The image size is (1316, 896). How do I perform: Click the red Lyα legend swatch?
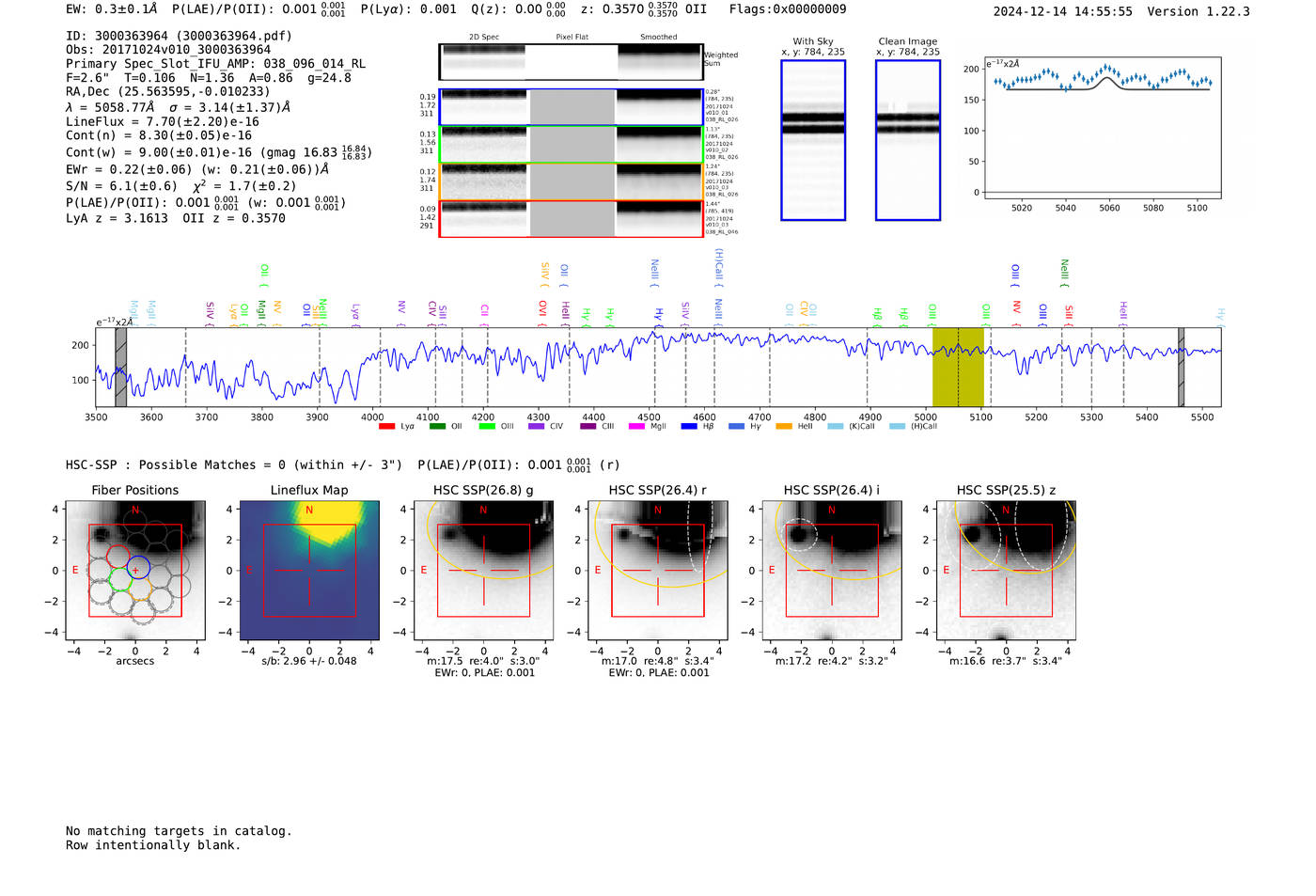386,427
